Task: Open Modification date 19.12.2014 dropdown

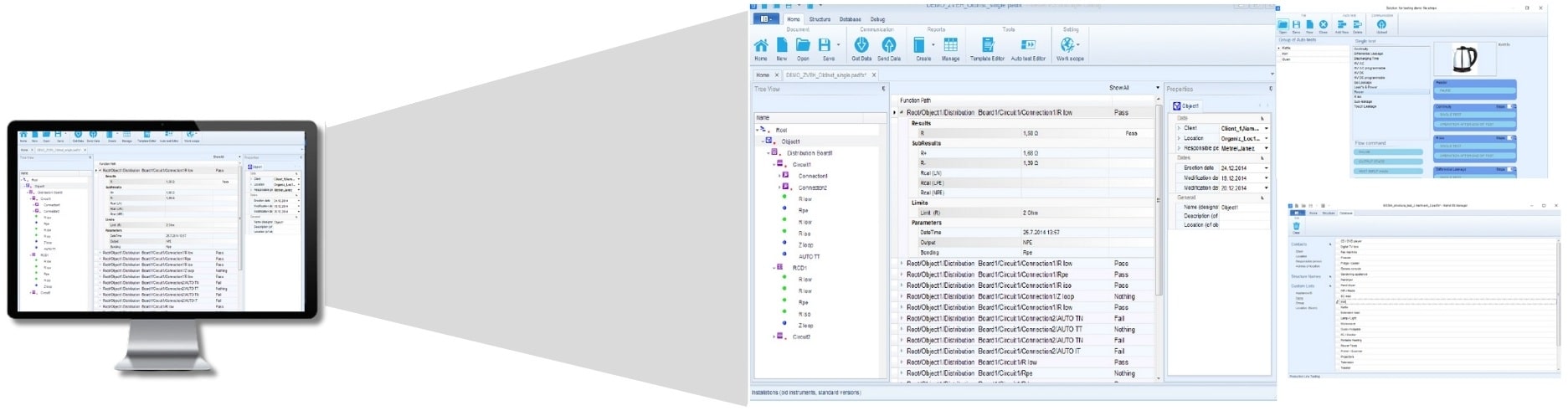Action: tap(1266, 178)
